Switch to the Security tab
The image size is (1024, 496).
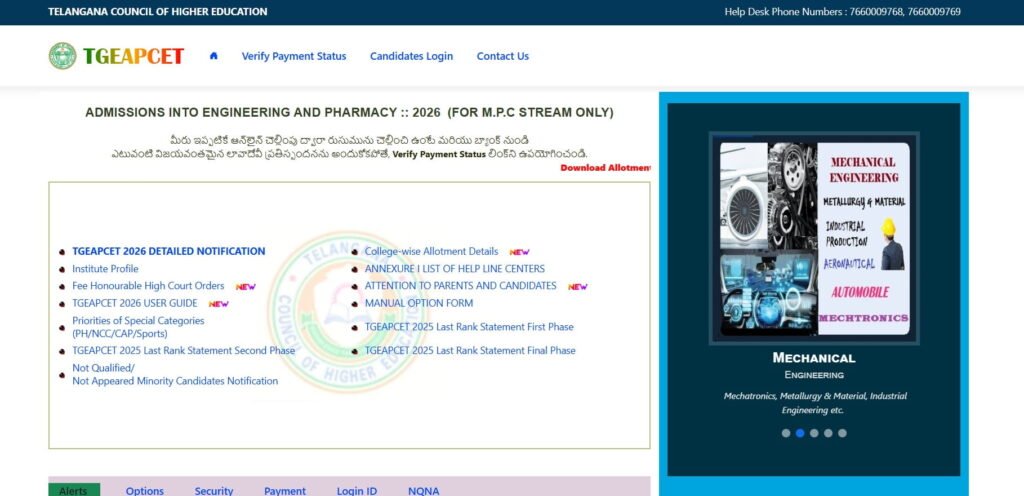pos(214,491)
